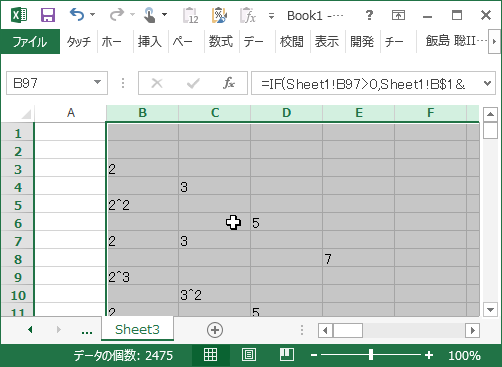The width and height of the screenshot is (502, 367).
Task: Toggle touch/mouse mode icon
Action: point(149,15)
